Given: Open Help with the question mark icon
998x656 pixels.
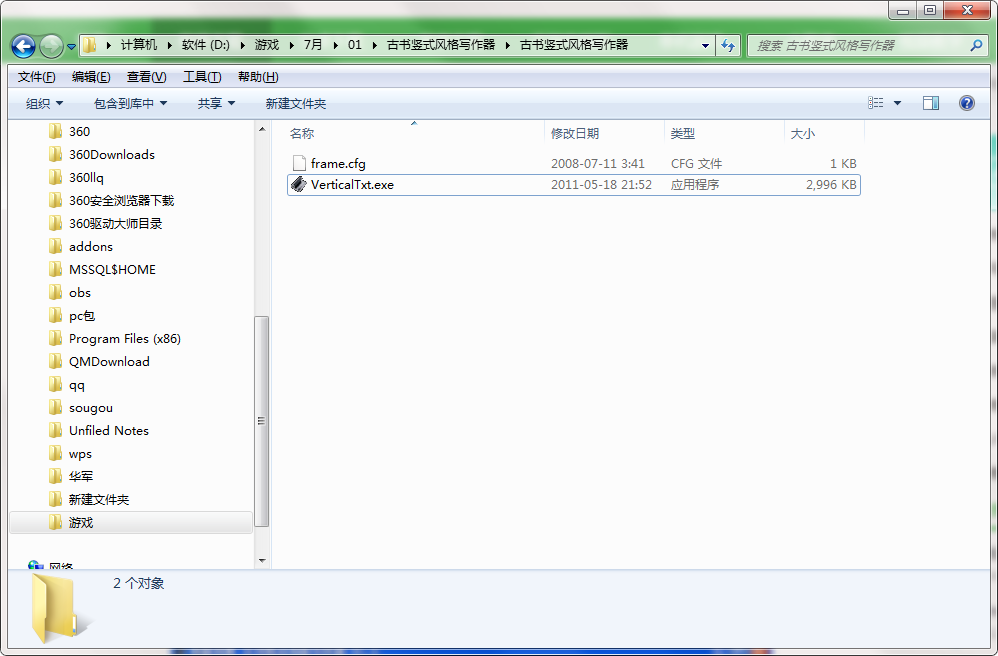Looking at the screenshot, I should coord(966,102).
